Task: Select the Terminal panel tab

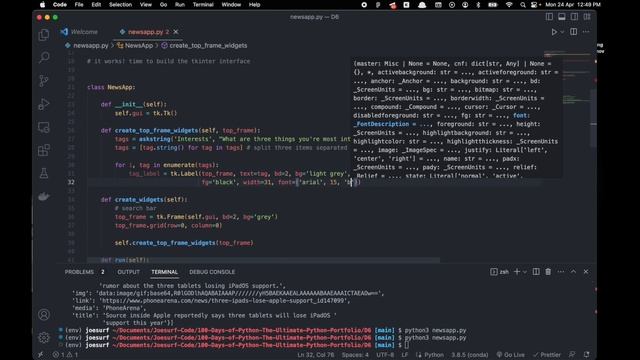Action: tap(164, 272)
